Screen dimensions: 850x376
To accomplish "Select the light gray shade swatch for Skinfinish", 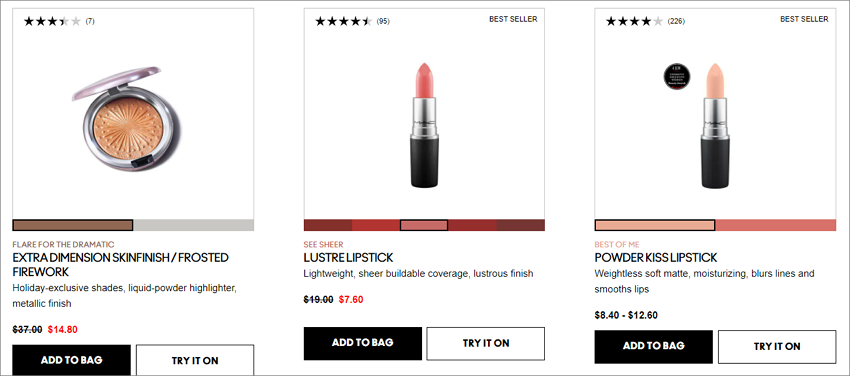I will click(194, 225).
